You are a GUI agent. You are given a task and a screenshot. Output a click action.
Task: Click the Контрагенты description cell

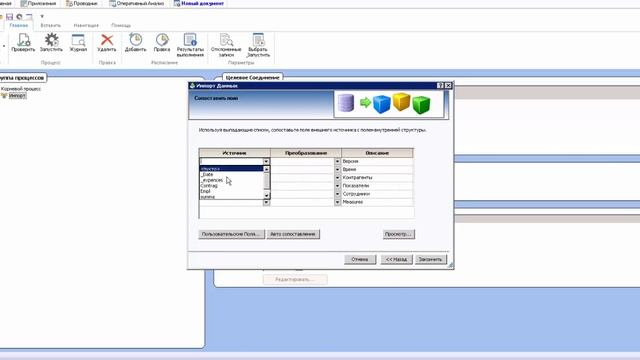[377, 178]
